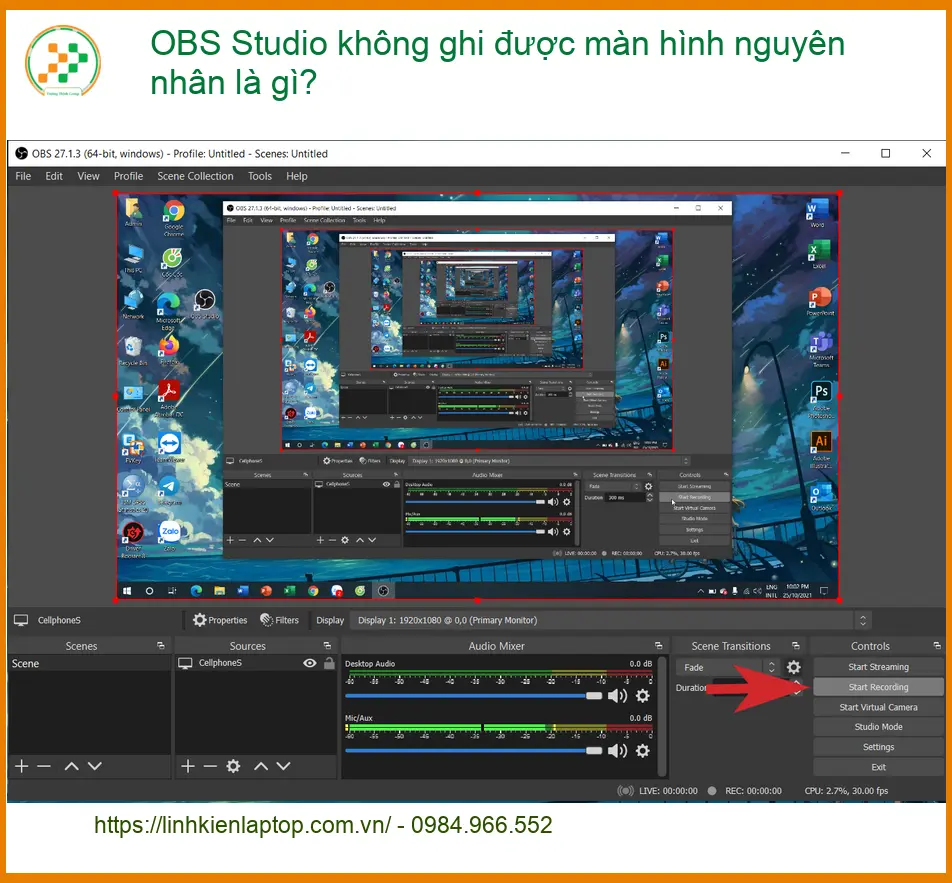952x883 pixels.
Task: Open the File menu in main OBS window
Action: click(x=23, y=176)
